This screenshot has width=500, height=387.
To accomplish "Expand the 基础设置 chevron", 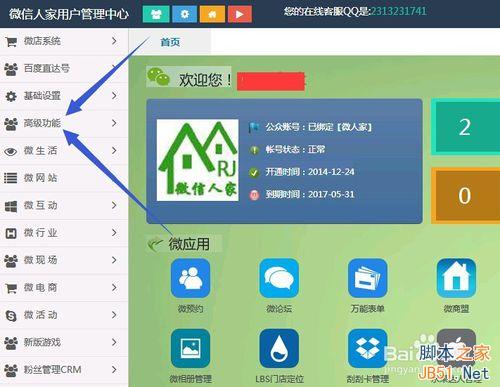I will pyautogui.click(x=114, y=96).
